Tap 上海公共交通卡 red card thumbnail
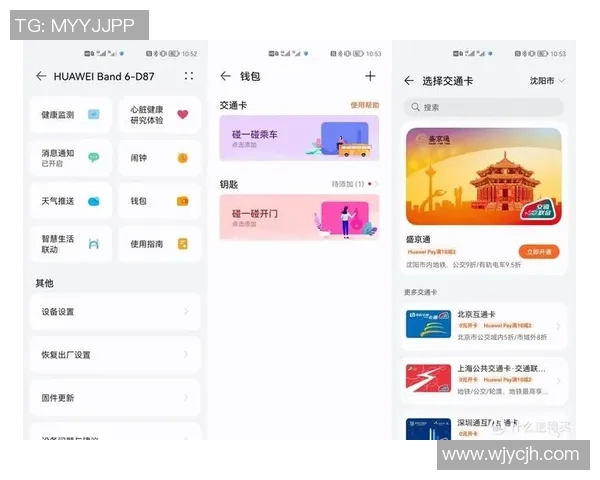Screen dimensions: 600x480 point(428,378)
